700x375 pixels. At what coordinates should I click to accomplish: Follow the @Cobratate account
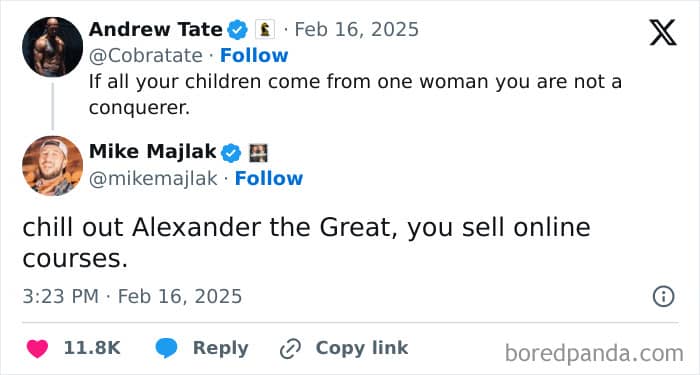[254, 55]
